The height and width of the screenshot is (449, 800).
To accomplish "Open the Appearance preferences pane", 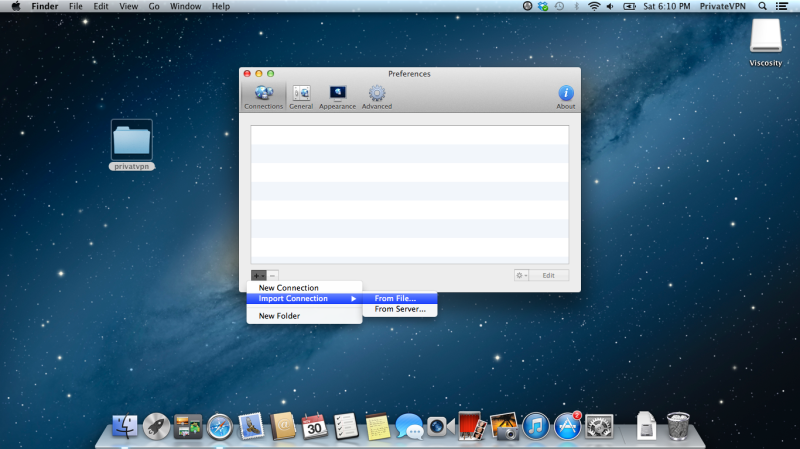I will point(337,96).
